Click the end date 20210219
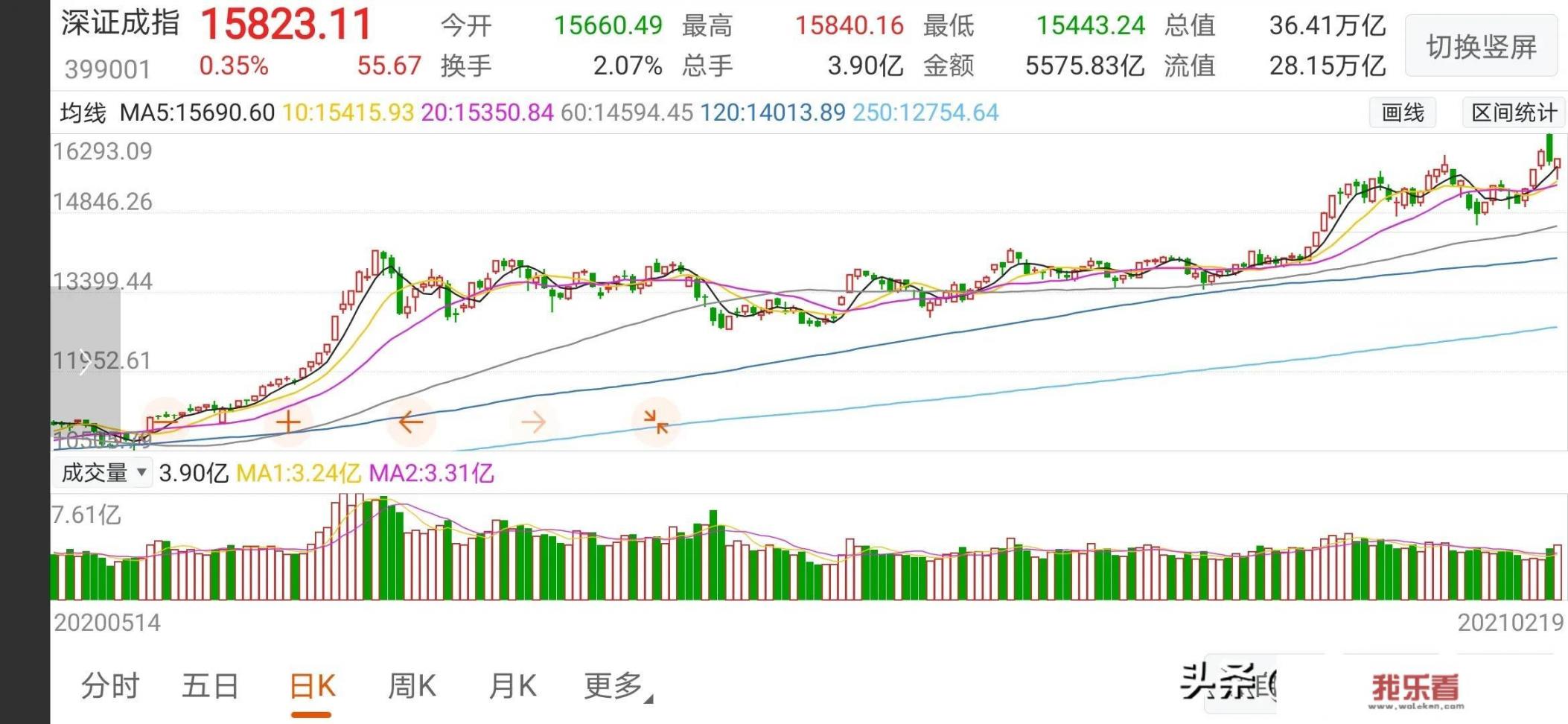Viewport: 1568px width, 724px height. coord(1511,623)
